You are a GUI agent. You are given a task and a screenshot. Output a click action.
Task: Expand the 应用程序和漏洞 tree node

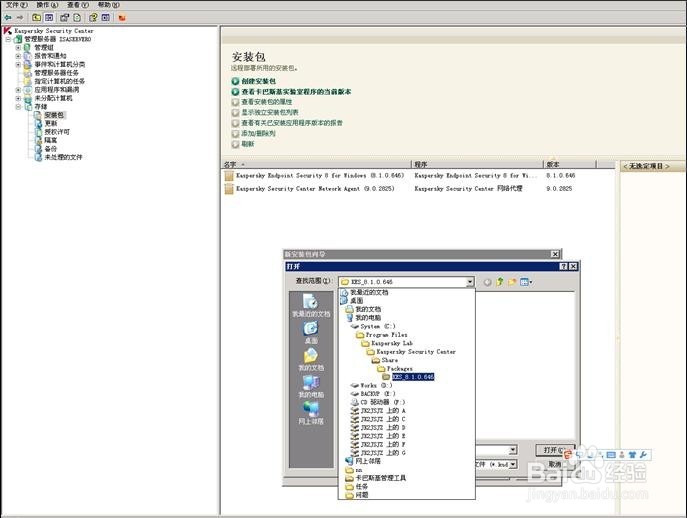[18, 90]
